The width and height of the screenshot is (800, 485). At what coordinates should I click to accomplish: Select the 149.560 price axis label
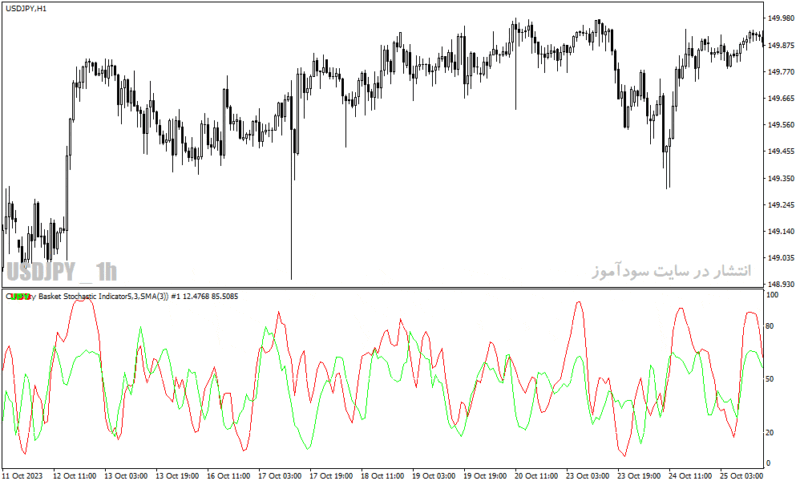pyautogui.click(x=781, y=125)
